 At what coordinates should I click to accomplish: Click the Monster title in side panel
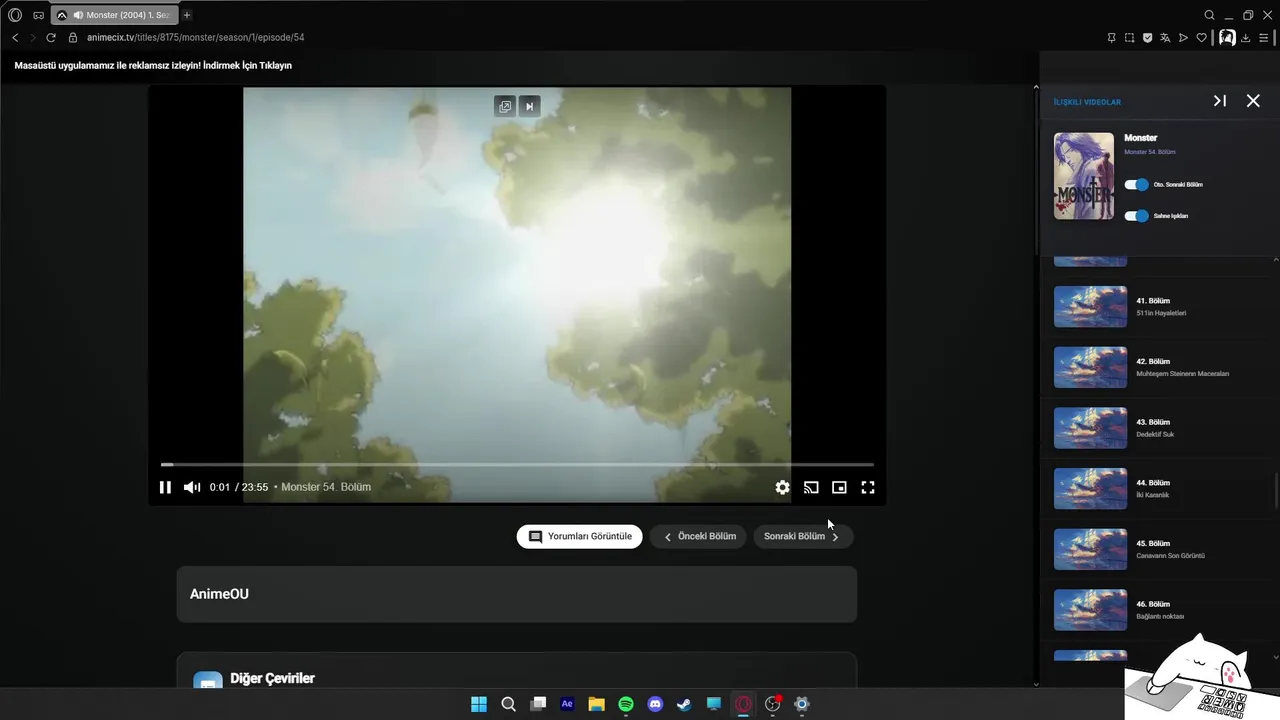pos(1140,138)
